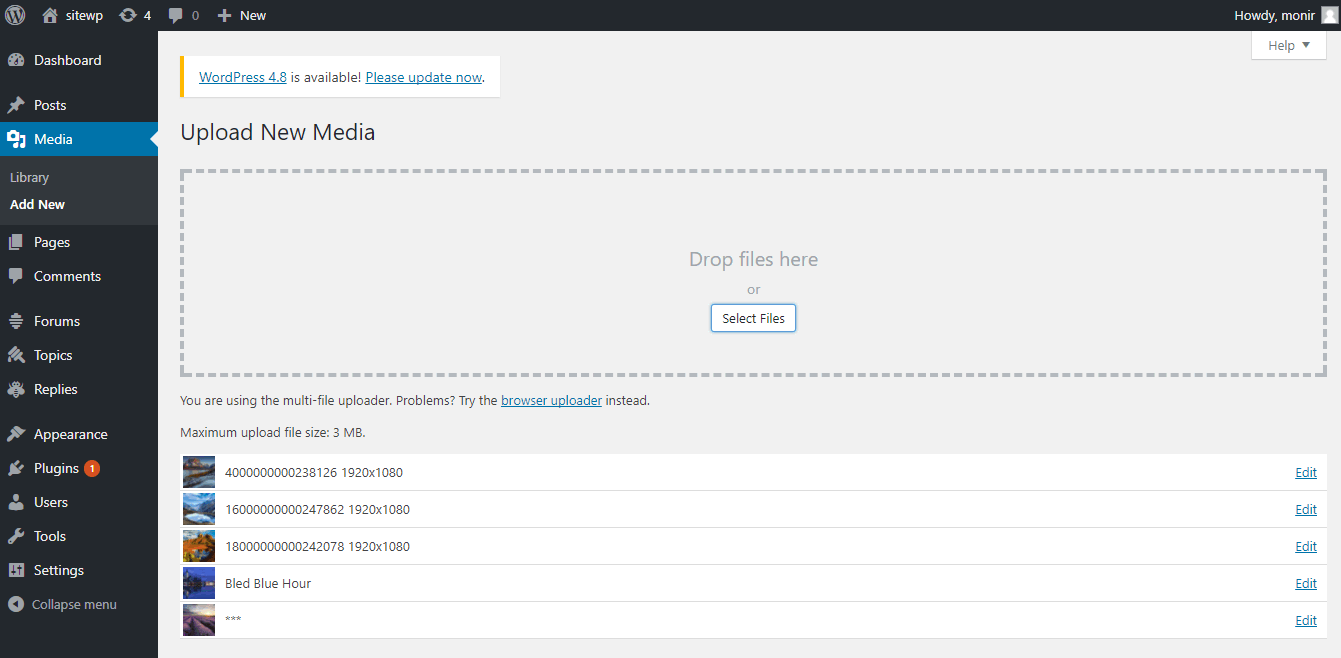This screenshot has height=658, width=1341.
Task: Click the Forums icon in the sidebar
Action: point(16,321)
